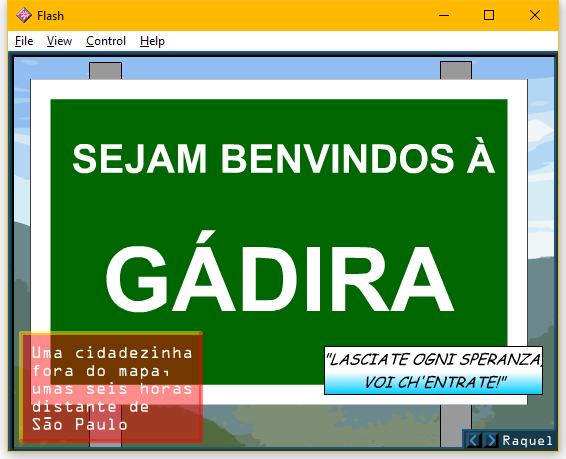Viewport: 566px width, 459px height.
Task: Click the red narration box about São Paulo
Action: [111, 387]
